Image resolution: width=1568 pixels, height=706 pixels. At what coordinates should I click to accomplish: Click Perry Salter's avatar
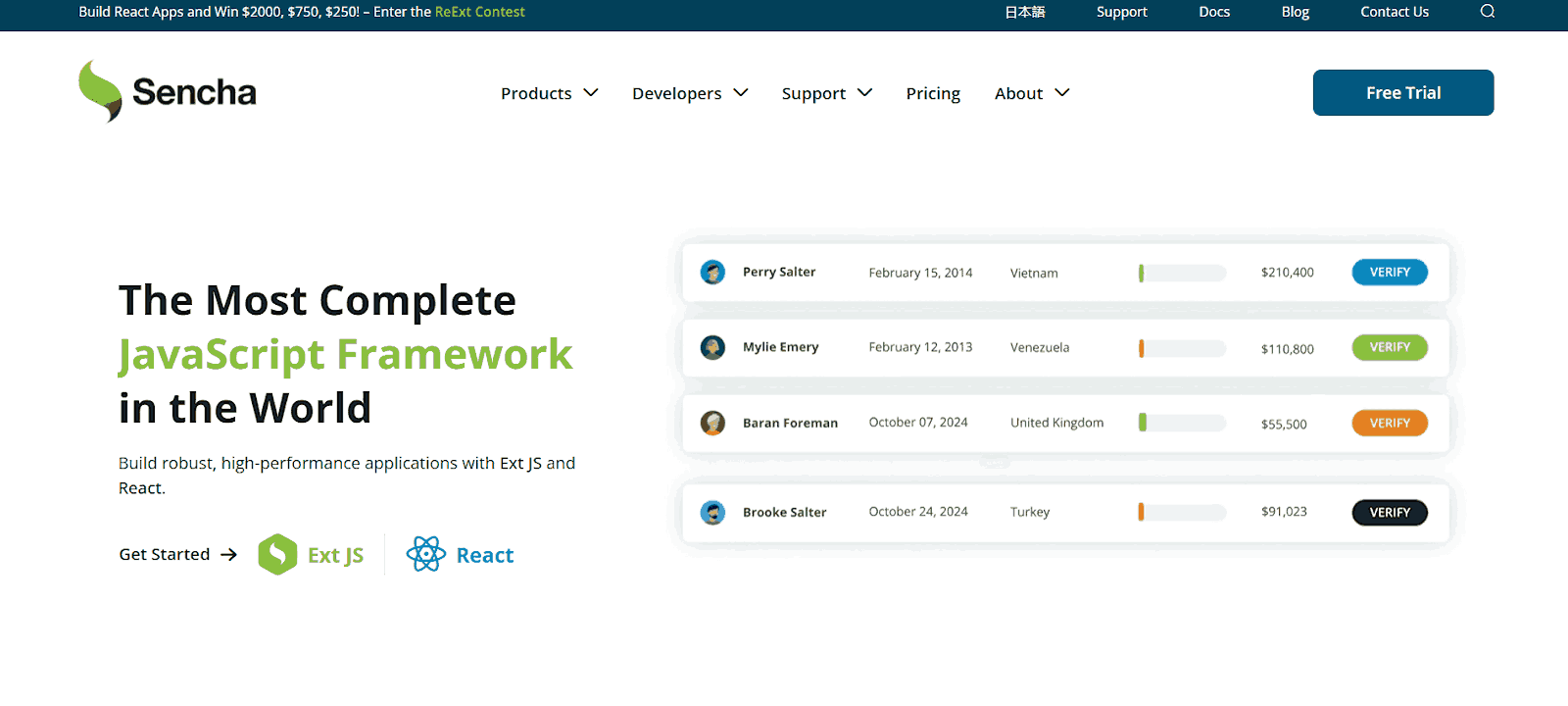coord(712,272)
